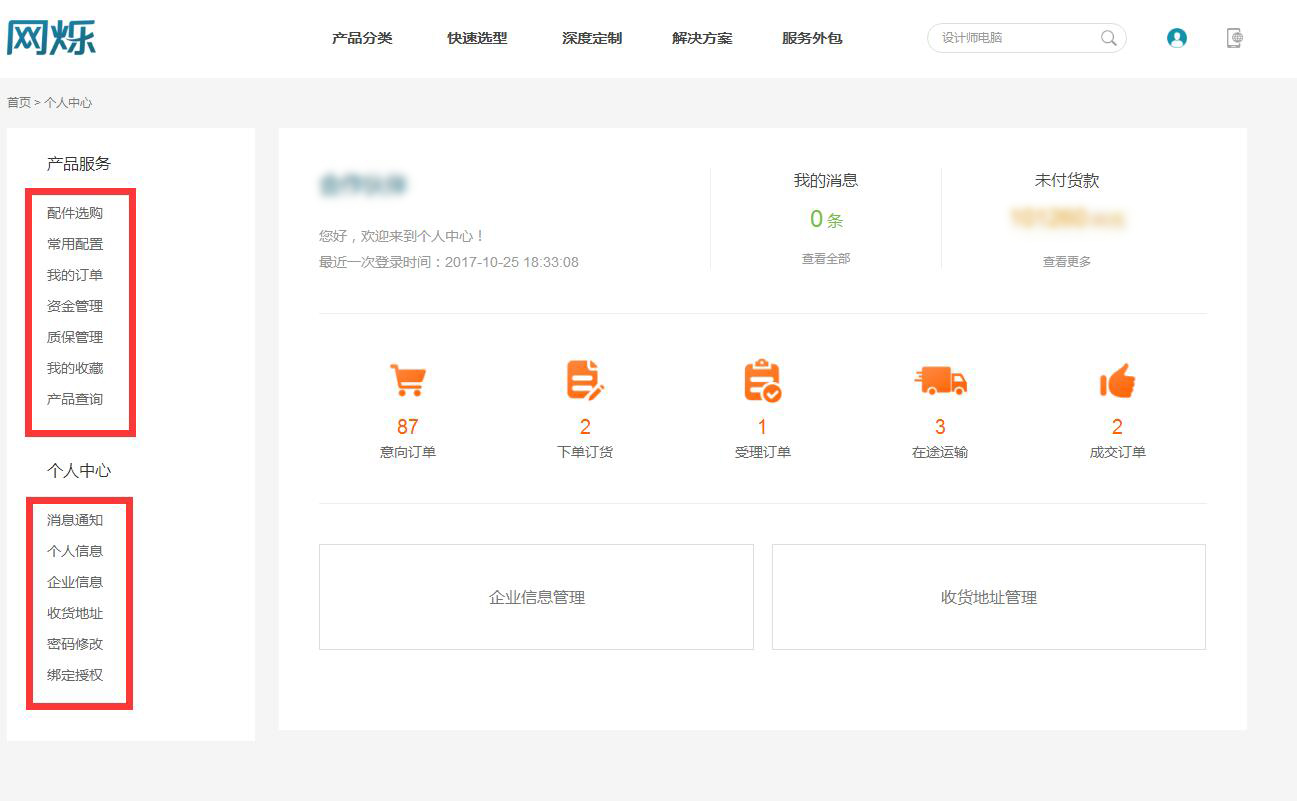This screenshot has height=801, width=1297.
Task: Click 查看更多 under 未付货款
Action: (x=1067, y=261)
